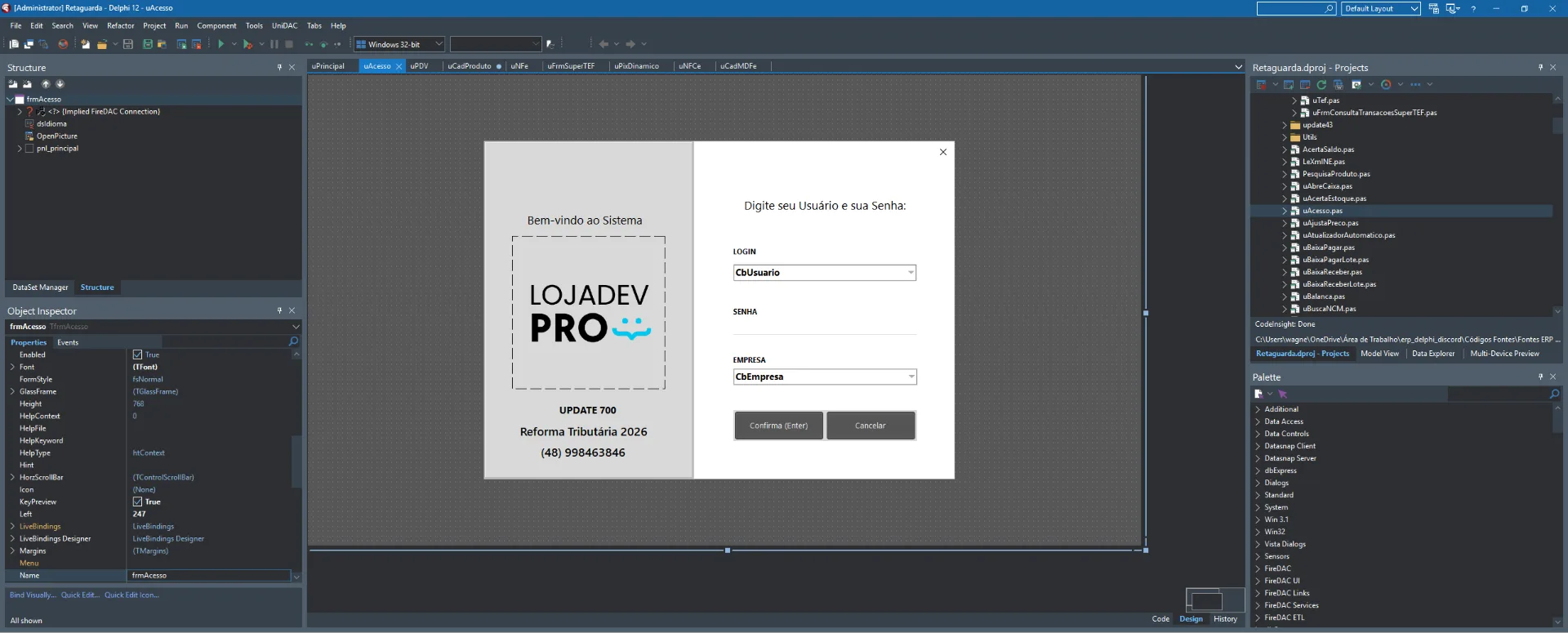Click the Move Up arrow in Structure toolbar
This screenshot has width=1568, height=633.
46,84
